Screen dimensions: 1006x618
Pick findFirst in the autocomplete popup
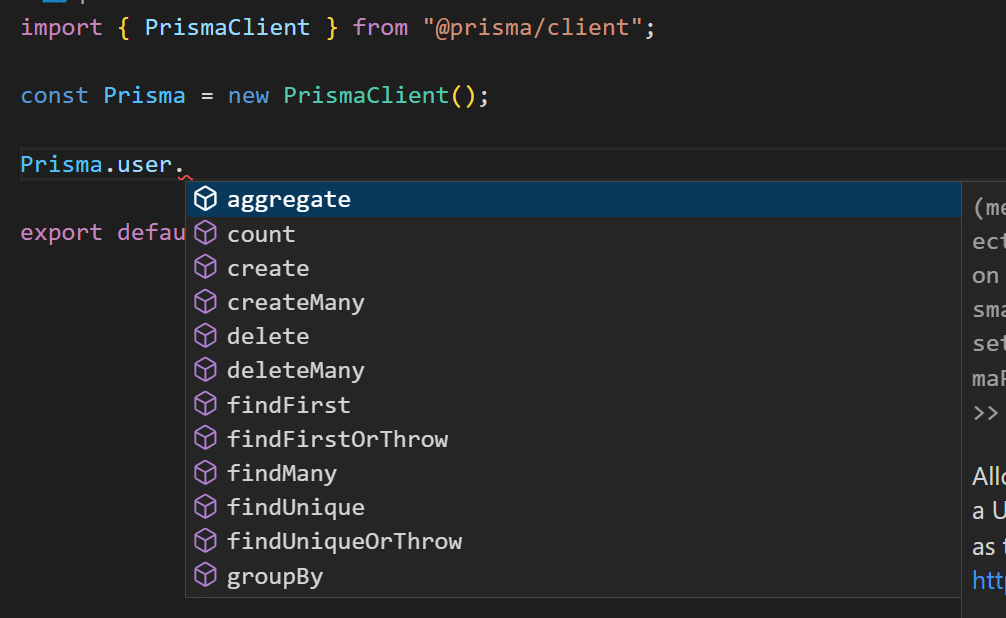(x=574, y=404)
